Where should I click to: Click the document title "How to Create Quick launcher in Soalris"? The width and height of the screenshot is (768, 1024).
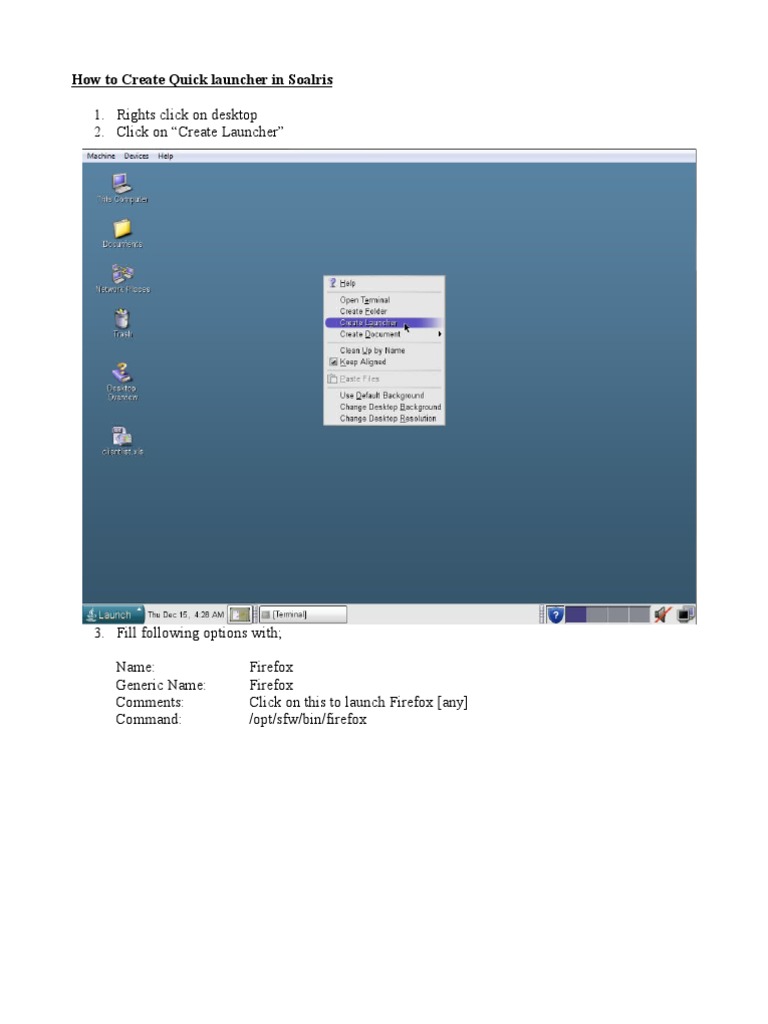pos(202,80)
